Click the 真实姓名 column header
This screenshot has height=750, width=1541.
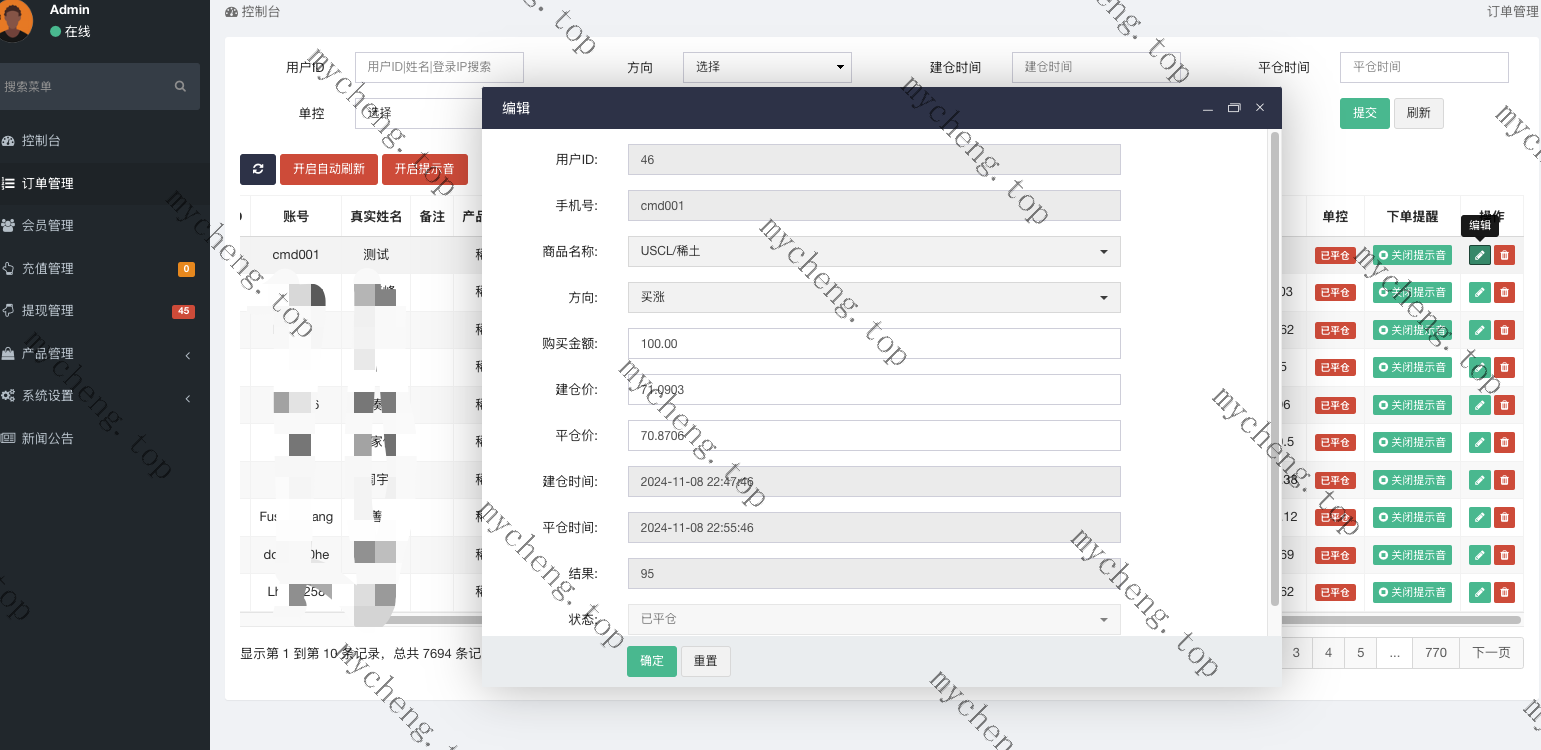(376, 216)
